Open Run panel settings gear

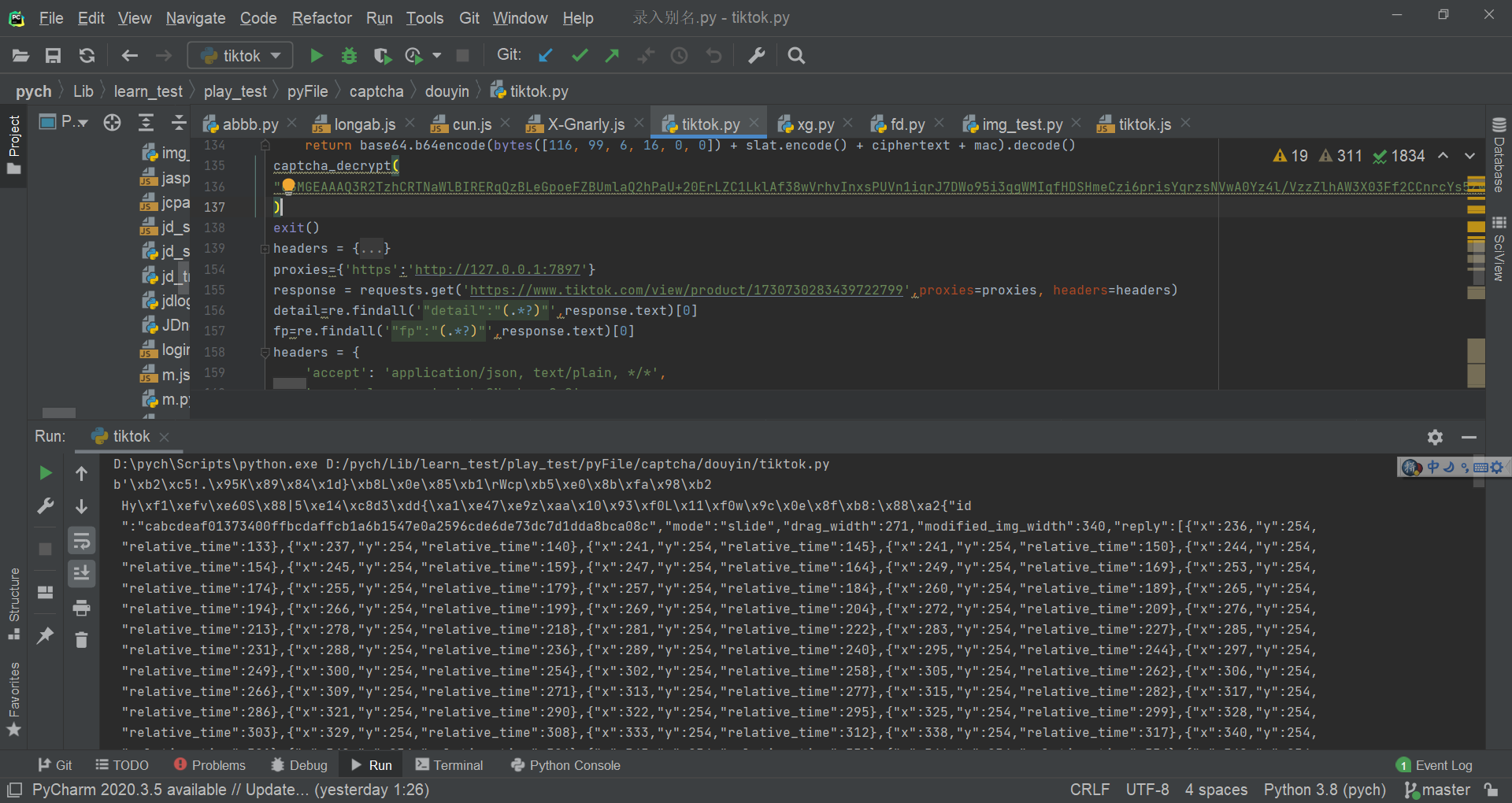[1435, 437]
